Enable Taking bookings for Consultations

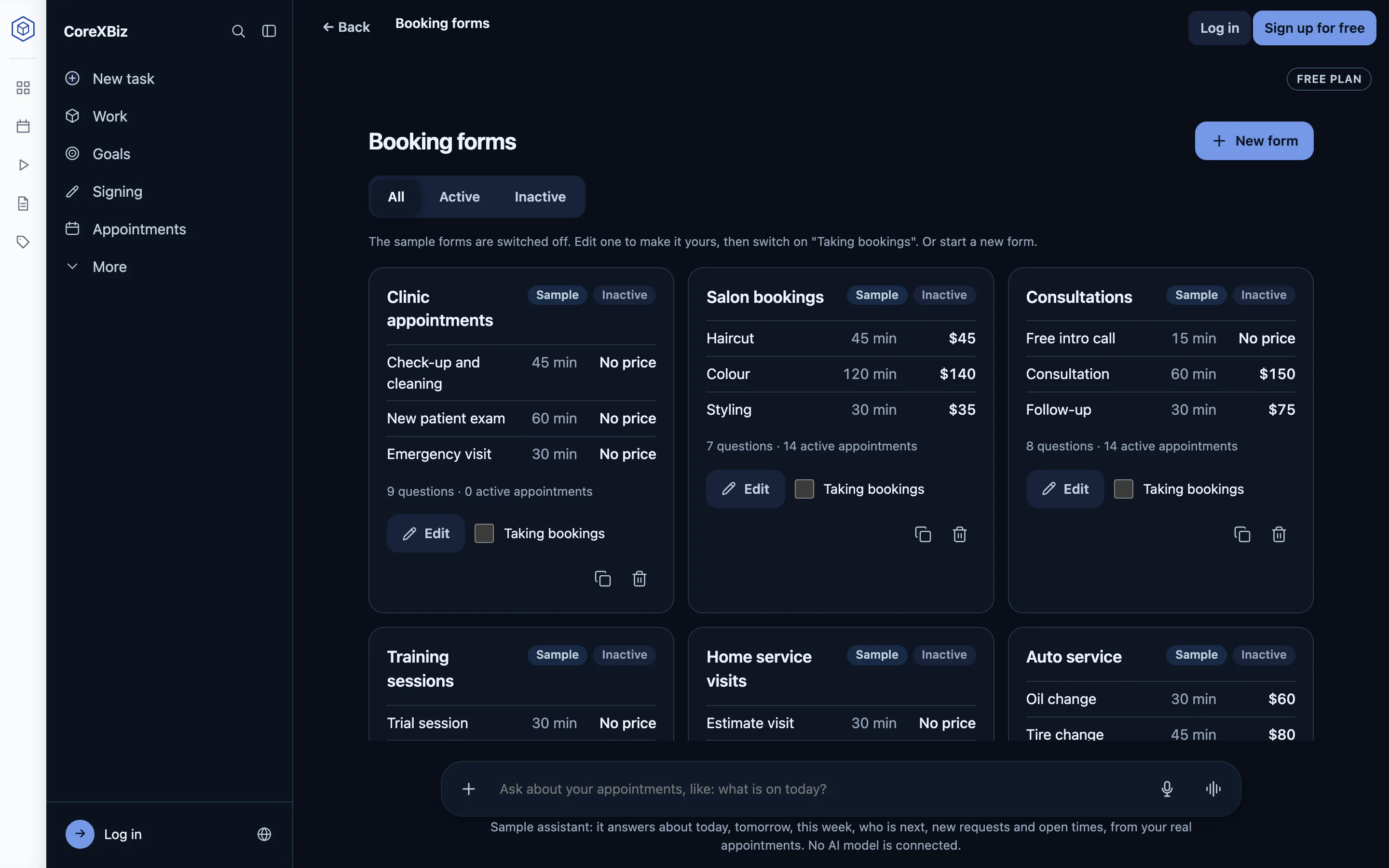pos(1123,489)
